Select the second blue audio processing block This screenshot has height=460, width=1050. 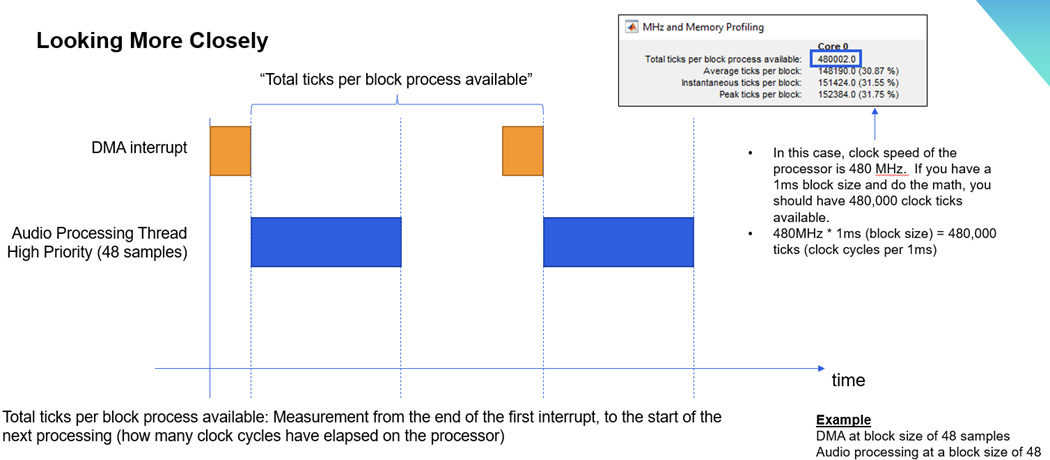point(618,242)
